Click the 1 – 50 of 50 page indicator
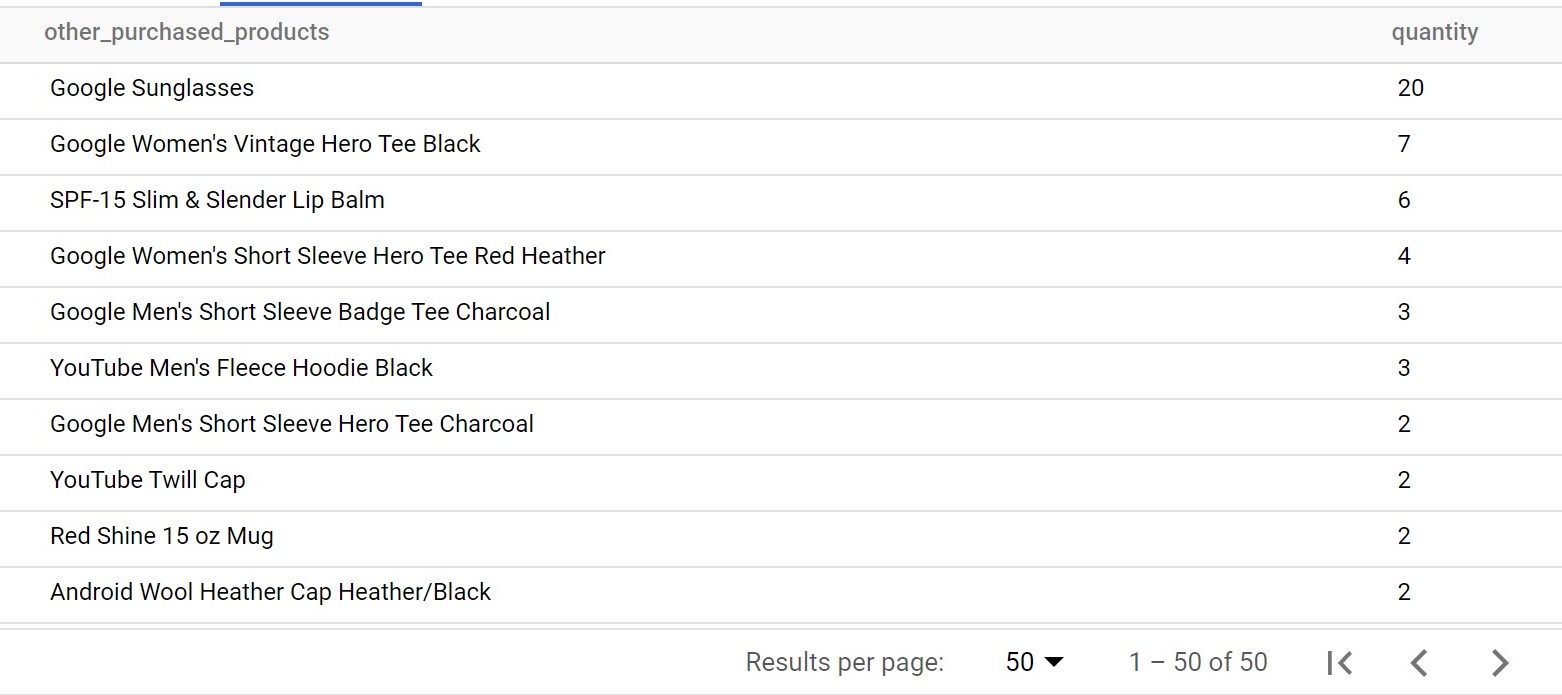The height and width of the screenshot is (695, 1562). coord(1198,662)
